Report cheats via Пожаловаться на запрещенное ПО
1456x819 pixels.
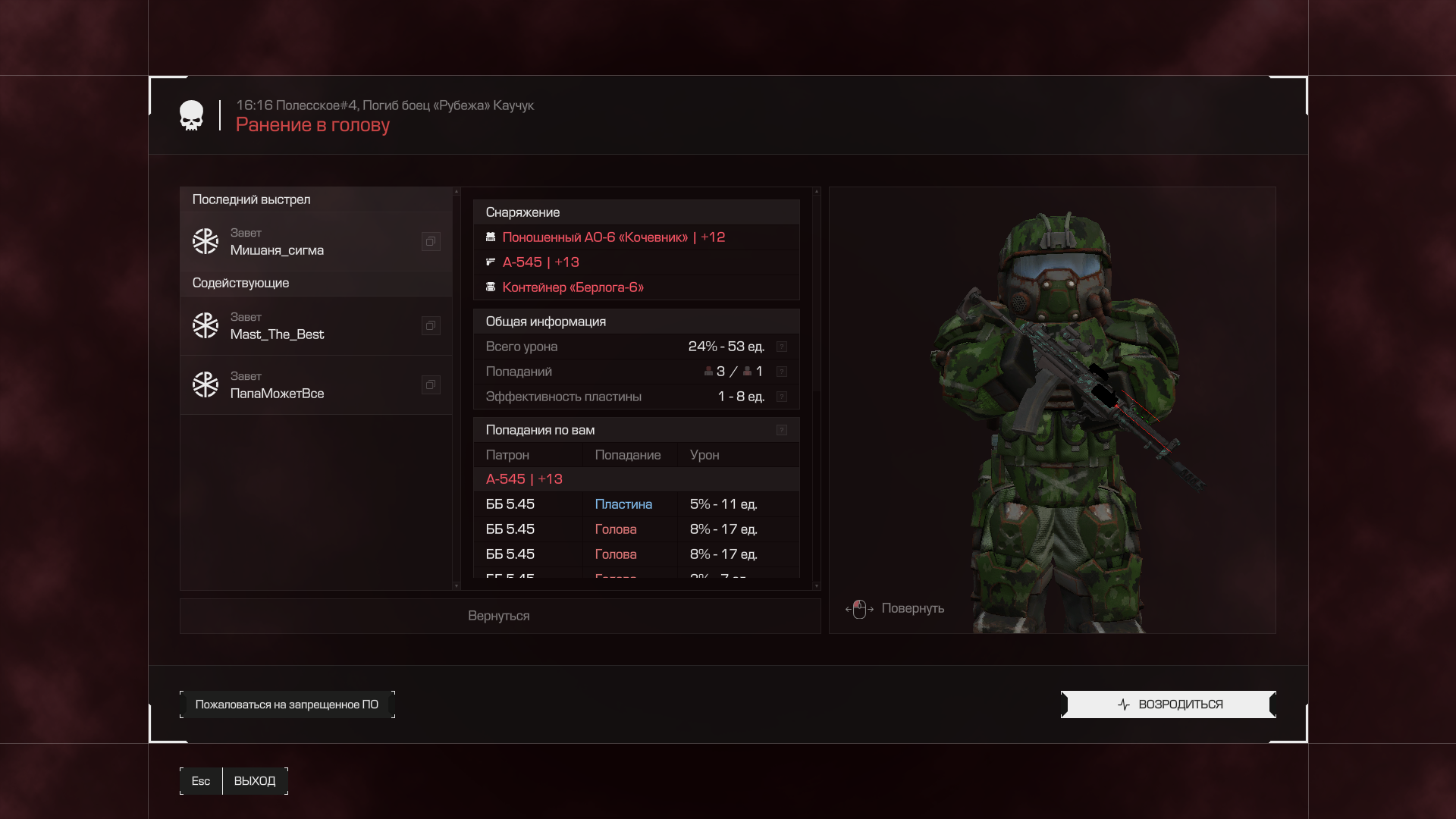[287, 704]
